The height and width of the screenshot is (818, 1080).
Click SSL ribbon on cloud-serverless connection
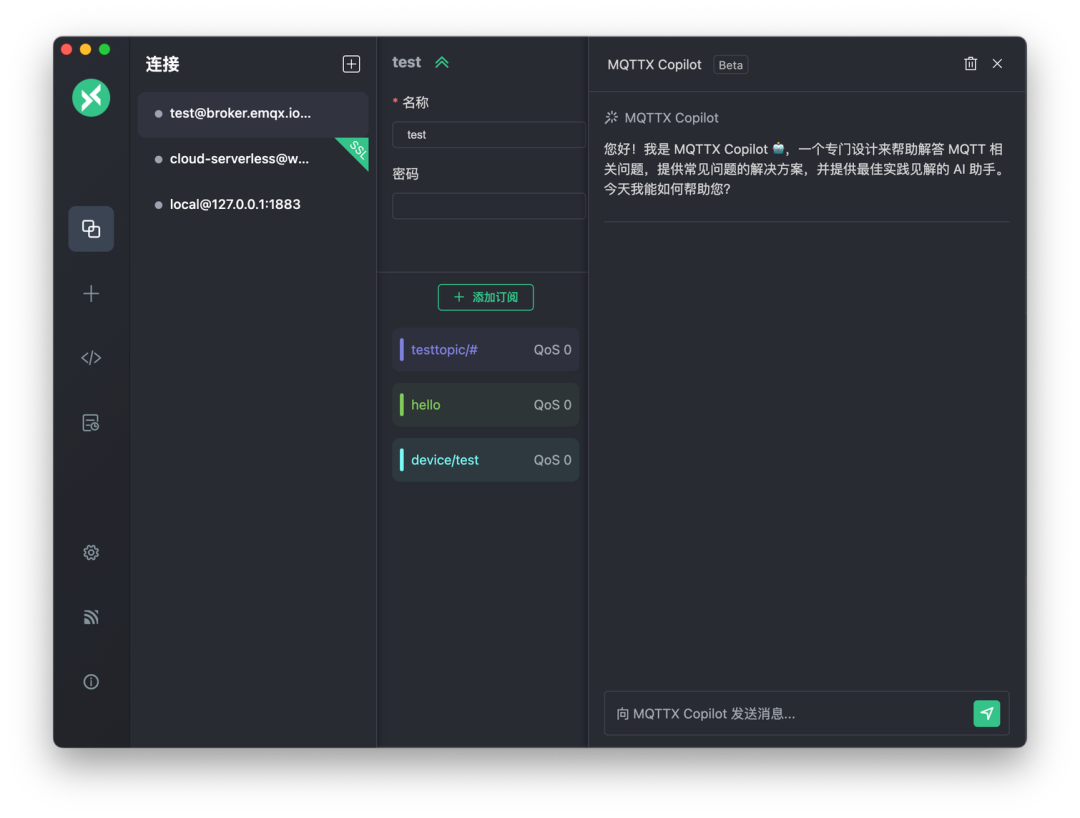pos(355,151)
